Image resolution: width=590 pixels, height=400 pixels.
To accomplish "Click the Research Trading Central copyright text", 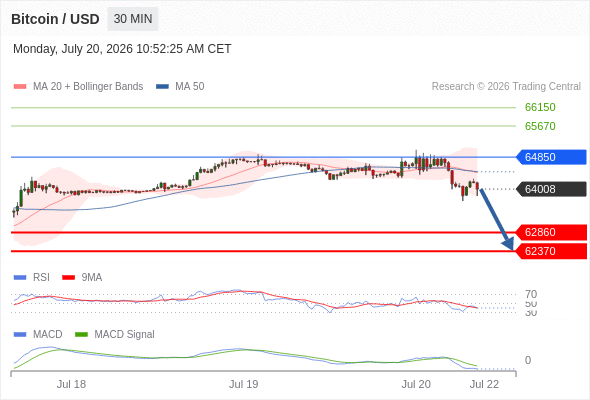I will tap(506, 87).
